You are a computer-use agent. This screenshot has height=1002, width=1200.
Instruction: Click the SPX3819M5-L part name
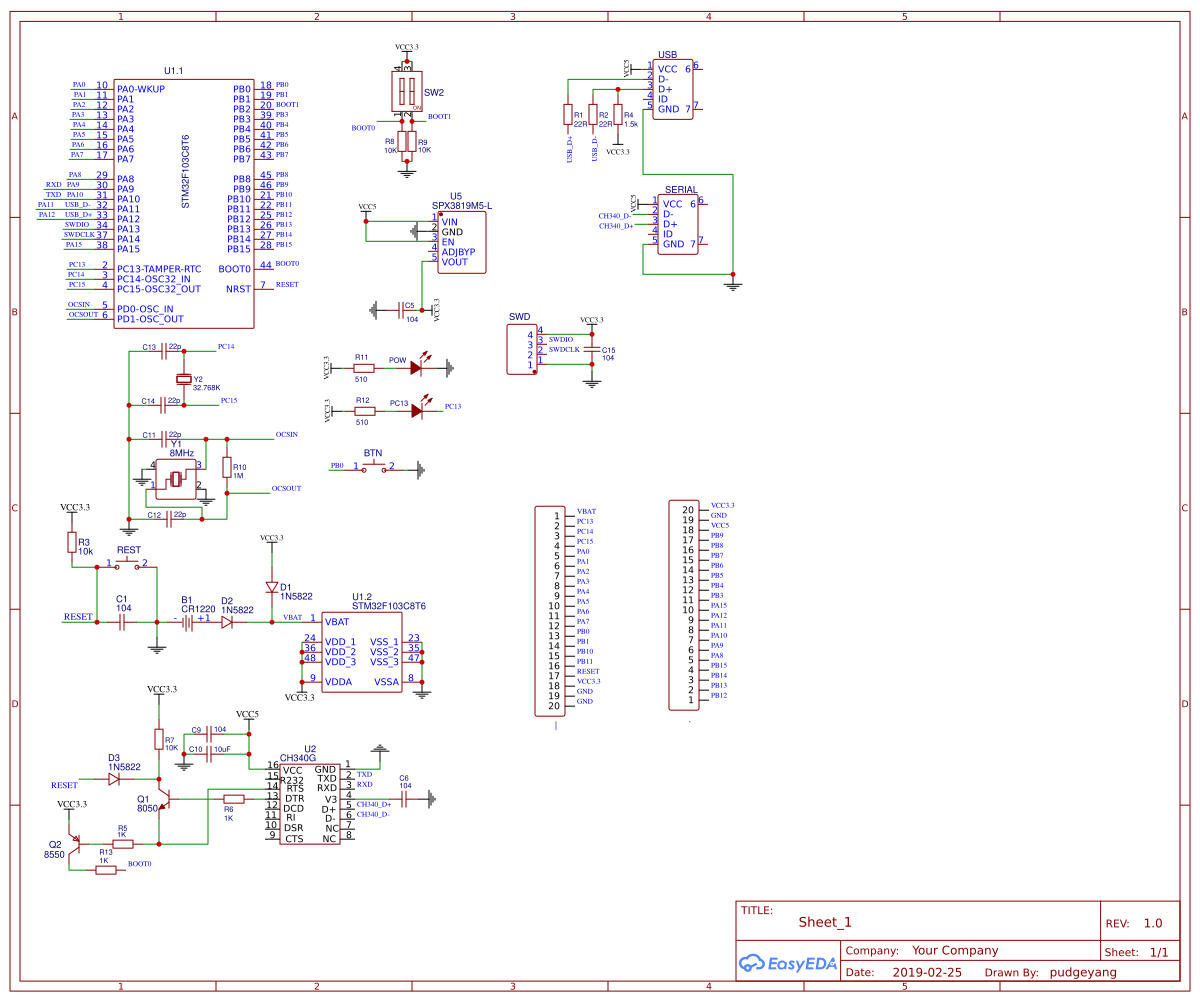click(462, 205)
